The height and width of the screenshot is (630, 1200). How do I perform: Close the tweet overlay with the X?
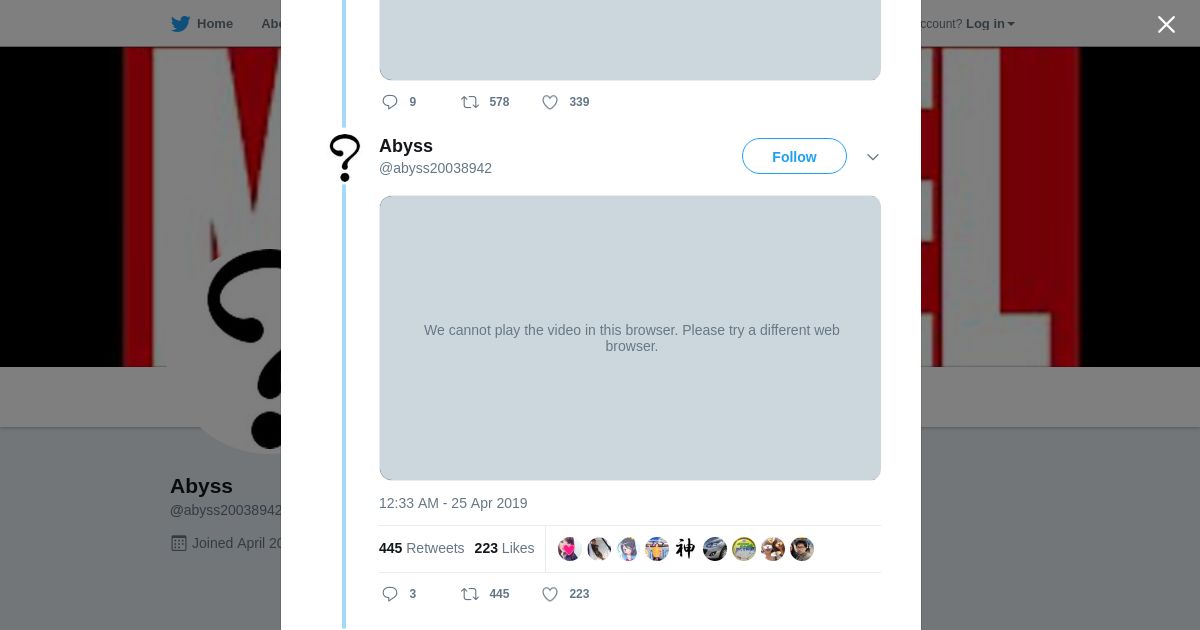point(1166,25)
